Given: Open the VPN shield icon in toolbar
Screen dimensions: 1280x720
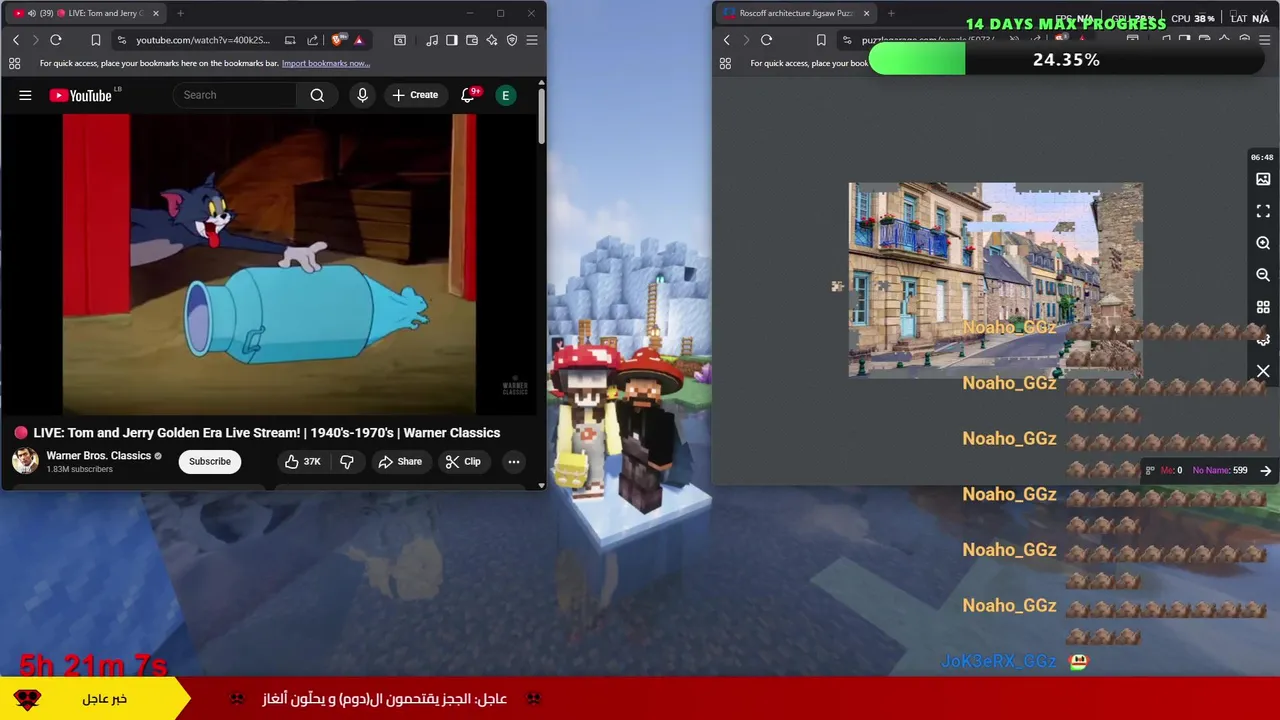Looking at the screenshot, I should pyautogui.click(x=512, y=40).
